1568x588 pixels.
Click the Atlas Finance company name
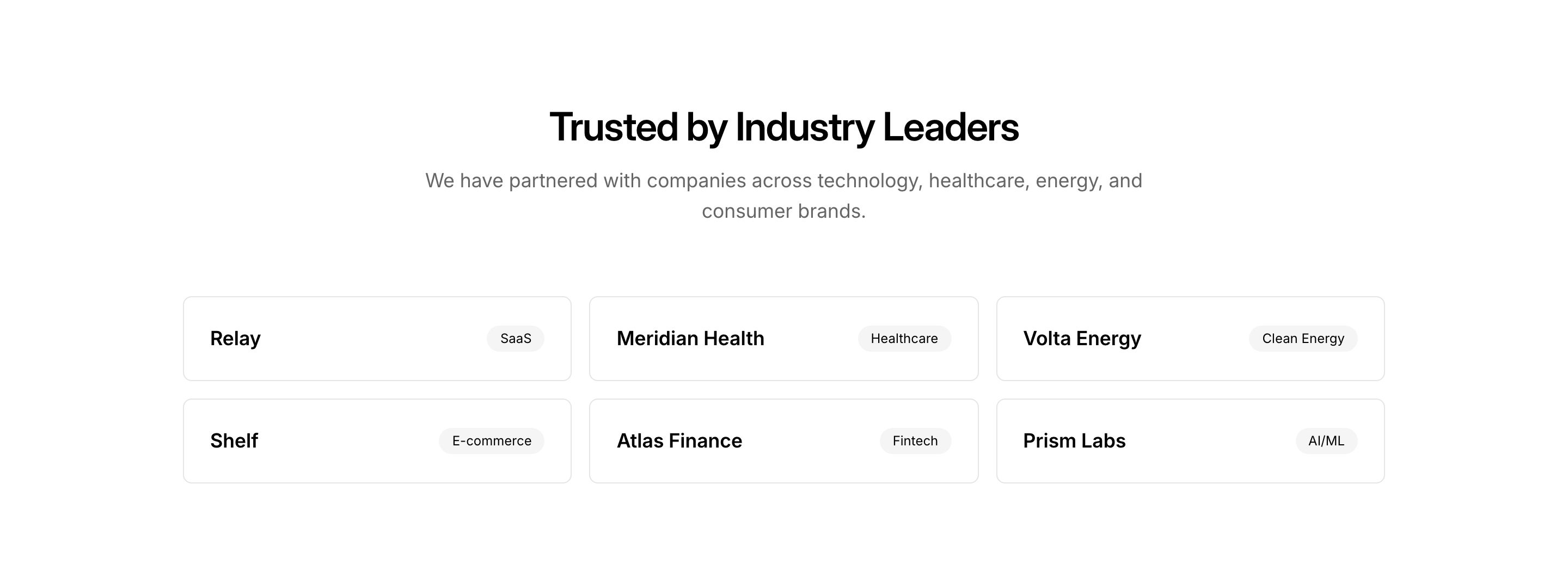pos(679,440)
